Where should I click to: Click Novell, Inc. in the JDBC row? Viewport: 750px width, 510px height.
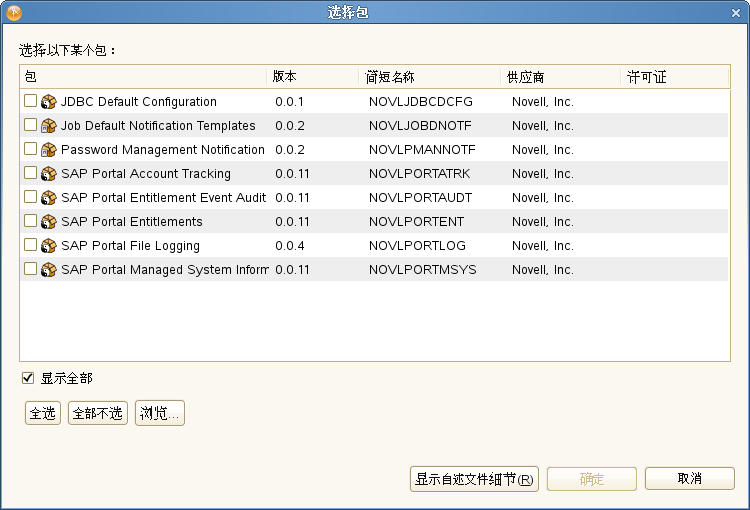542,101
